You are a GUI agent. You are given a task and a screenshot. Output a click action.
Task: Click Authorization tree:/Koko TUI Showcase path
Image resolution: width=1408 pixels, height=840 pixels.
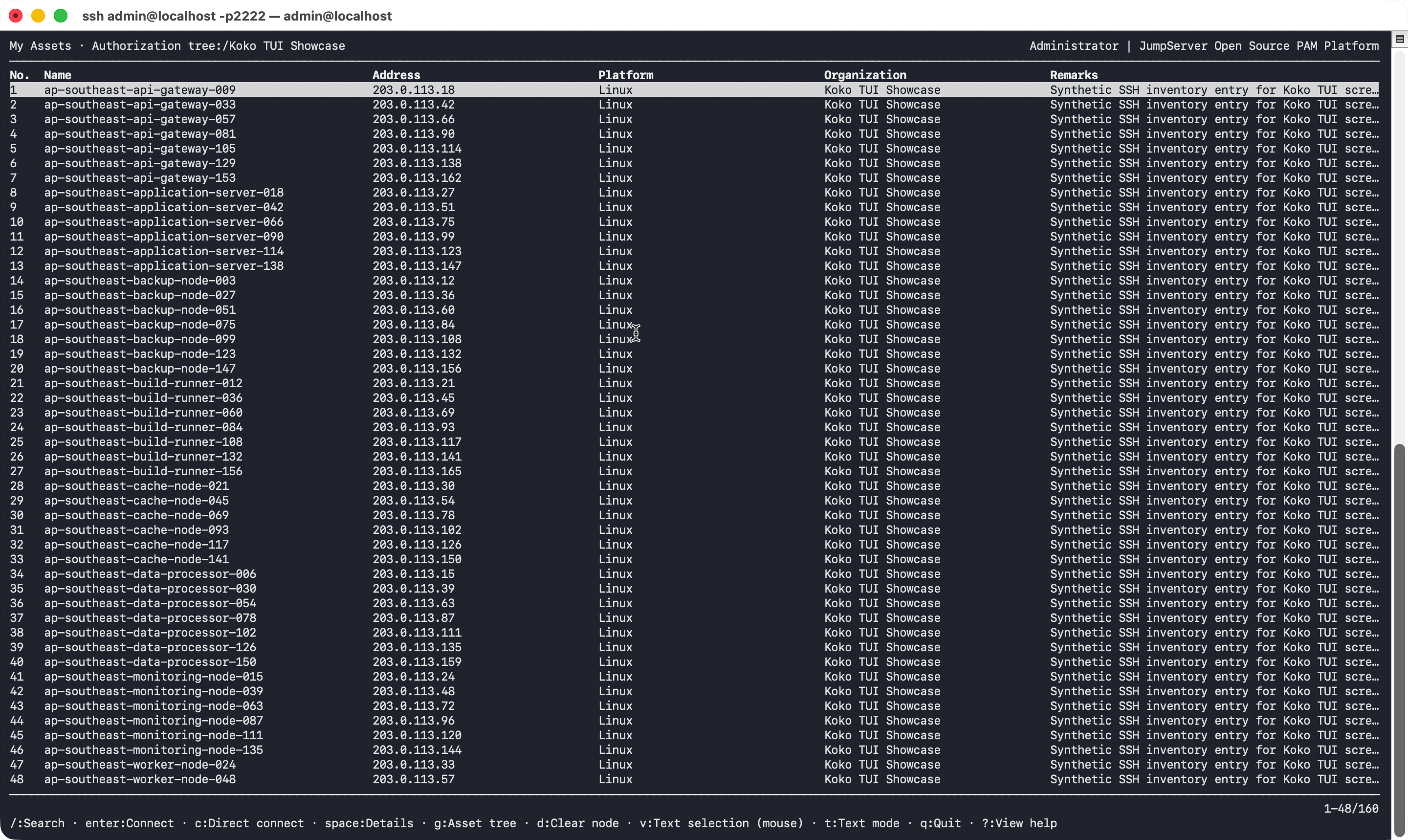pos(219,46)
